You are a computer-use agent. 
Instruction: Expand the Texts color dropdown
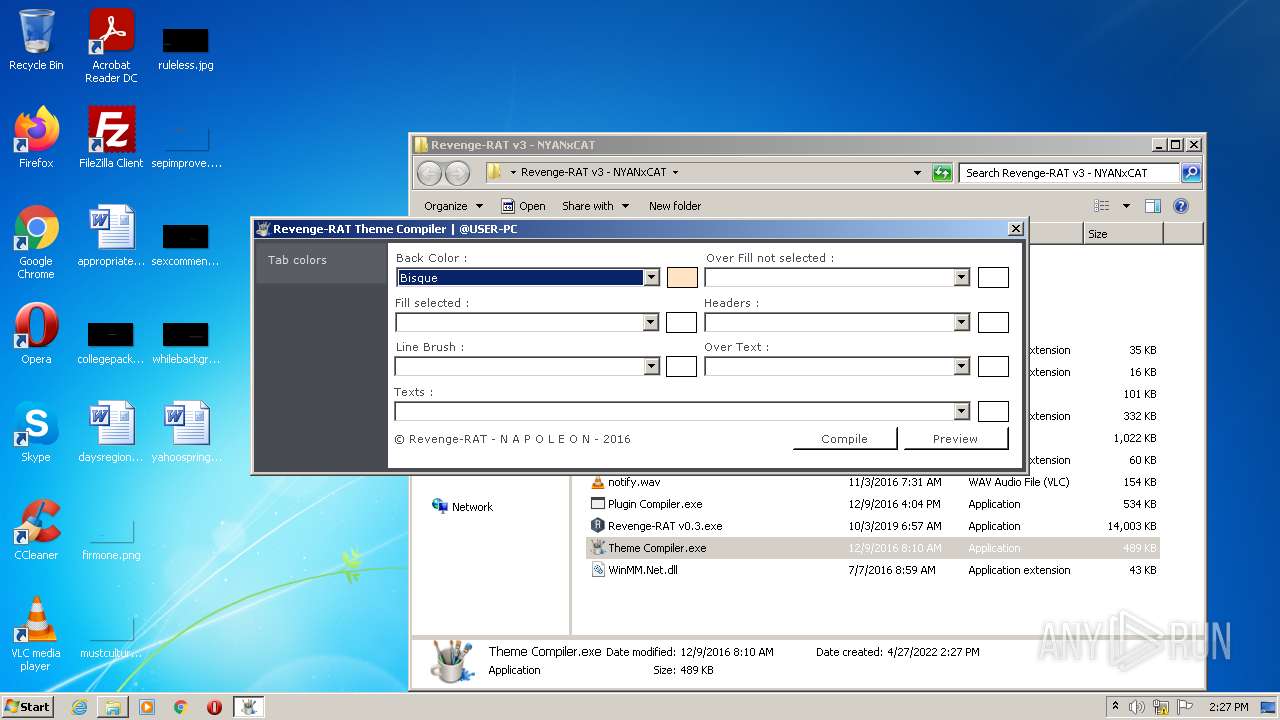click(962, 411)
